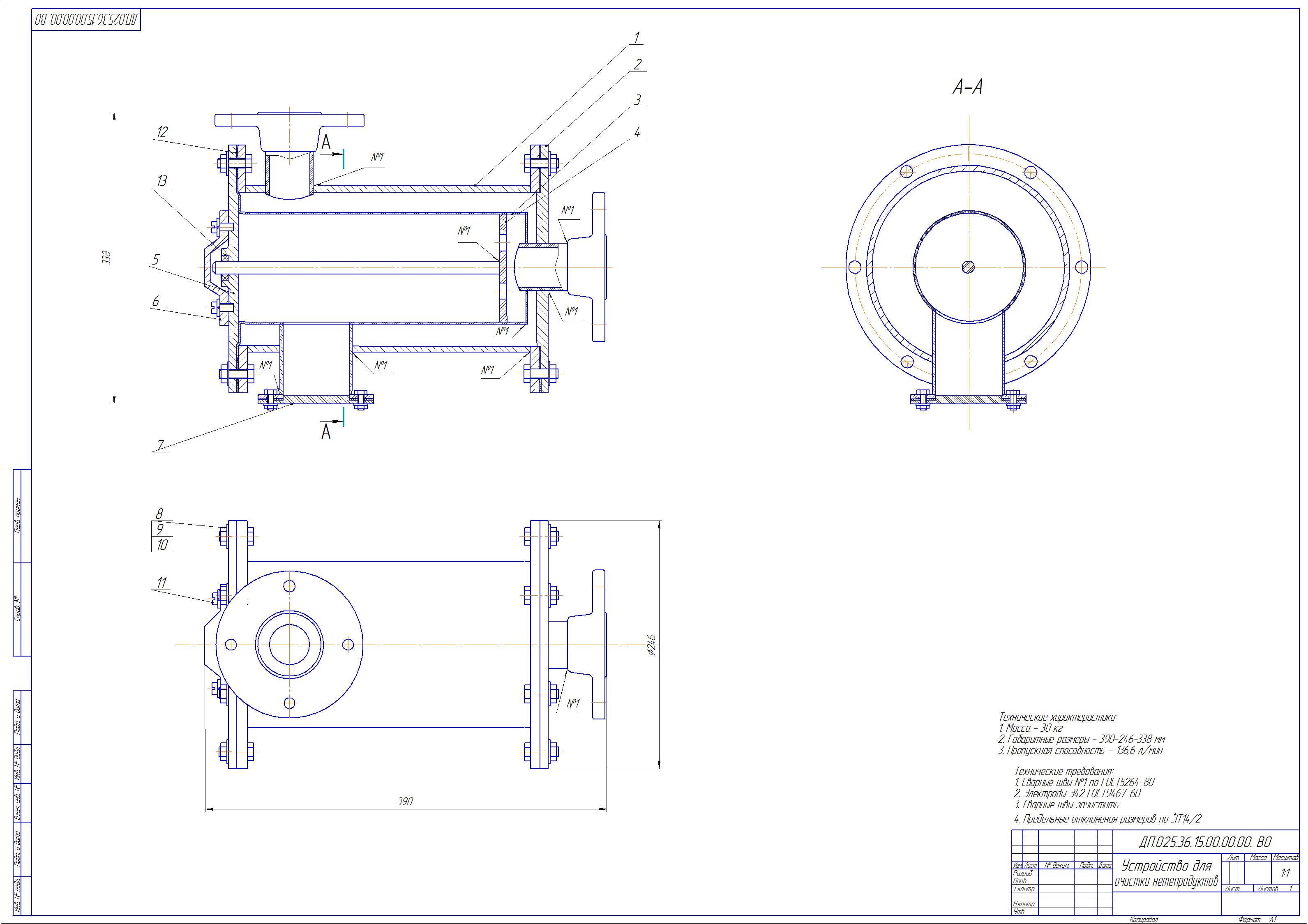
Task: Select the "Утв." row label
Action: point(1019,911)
